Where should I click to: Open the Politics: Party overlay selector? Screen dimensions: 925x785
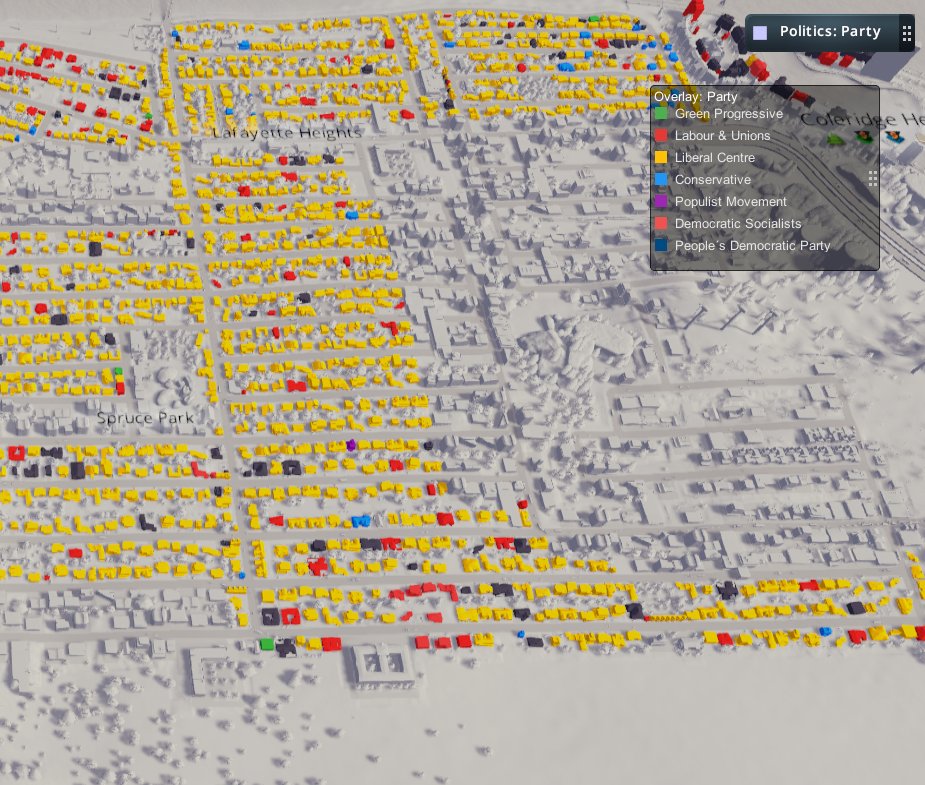click(829, 32)
